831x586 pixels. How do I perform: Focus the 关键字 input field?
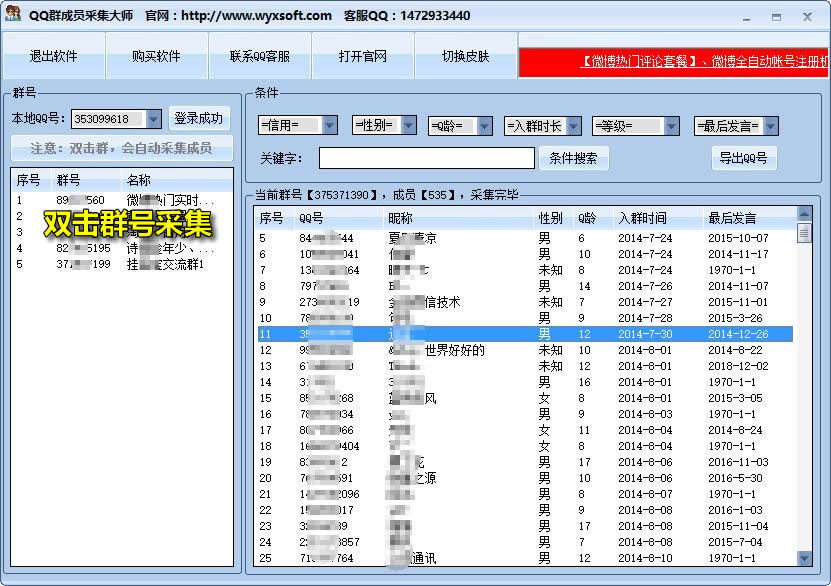pos(427,158)
